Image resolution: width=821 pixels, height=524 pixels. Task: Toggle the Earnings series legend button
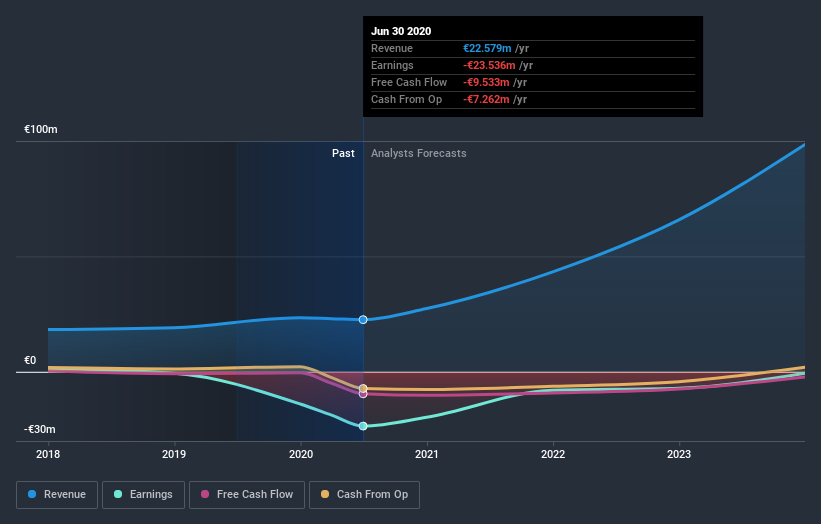(x=143, y=495)
